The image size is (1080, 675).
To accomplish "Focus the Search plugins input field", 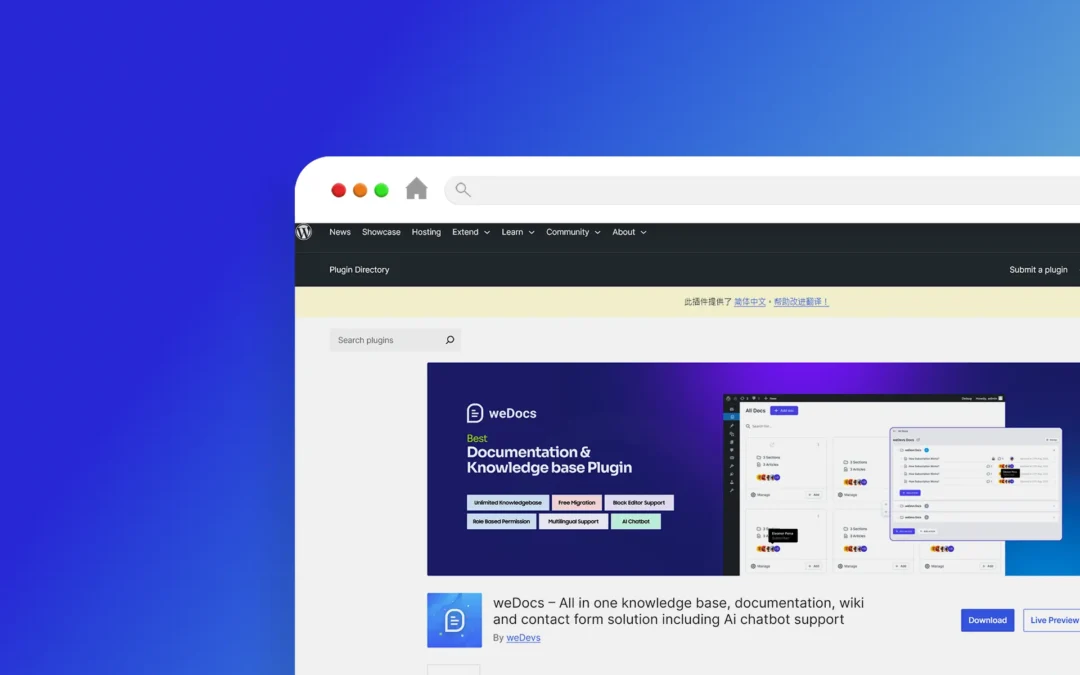I will [x=395, y=340].
